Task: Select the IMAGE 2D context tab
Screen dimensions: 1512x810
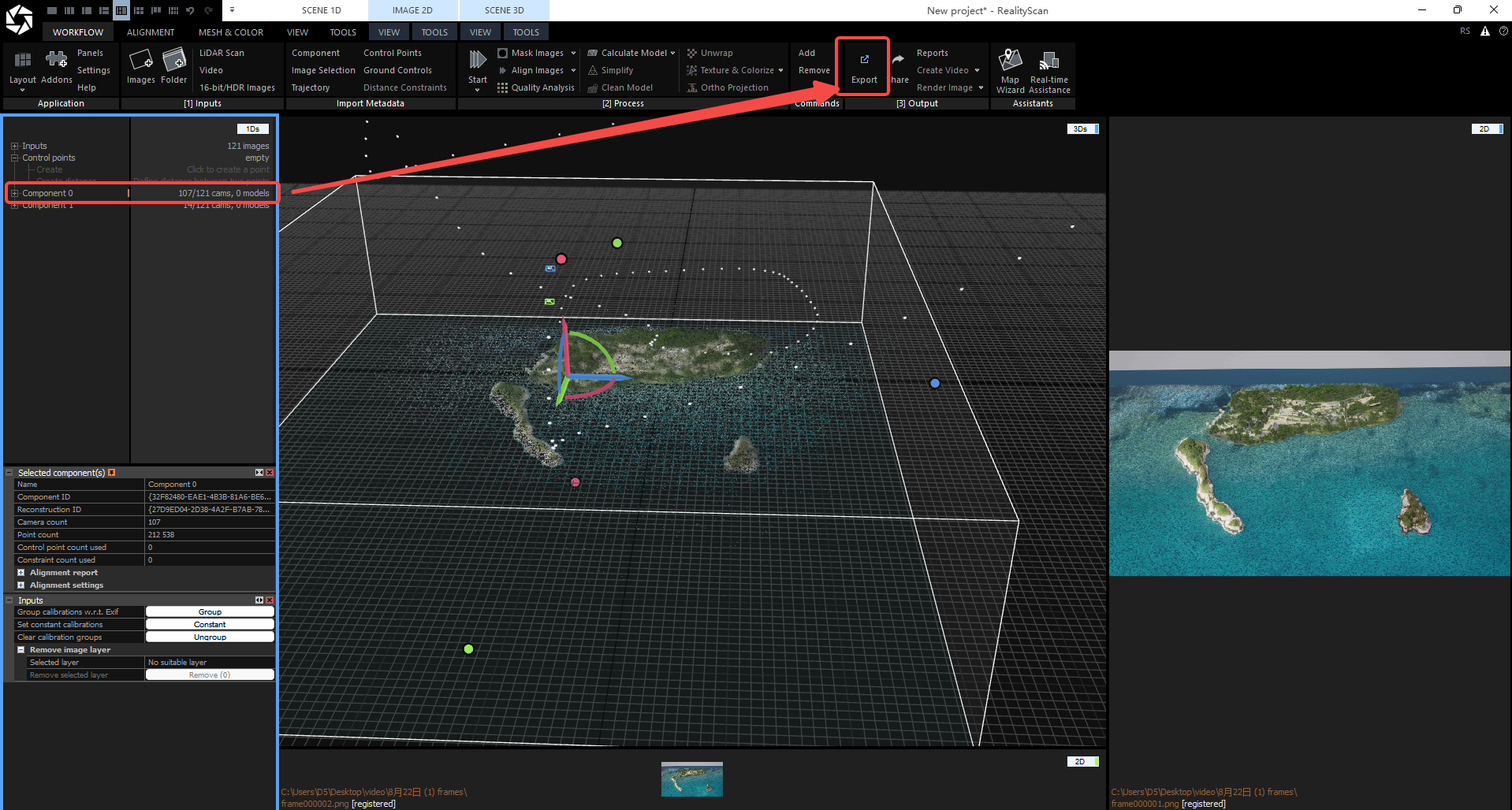Action: pos(412,10)
